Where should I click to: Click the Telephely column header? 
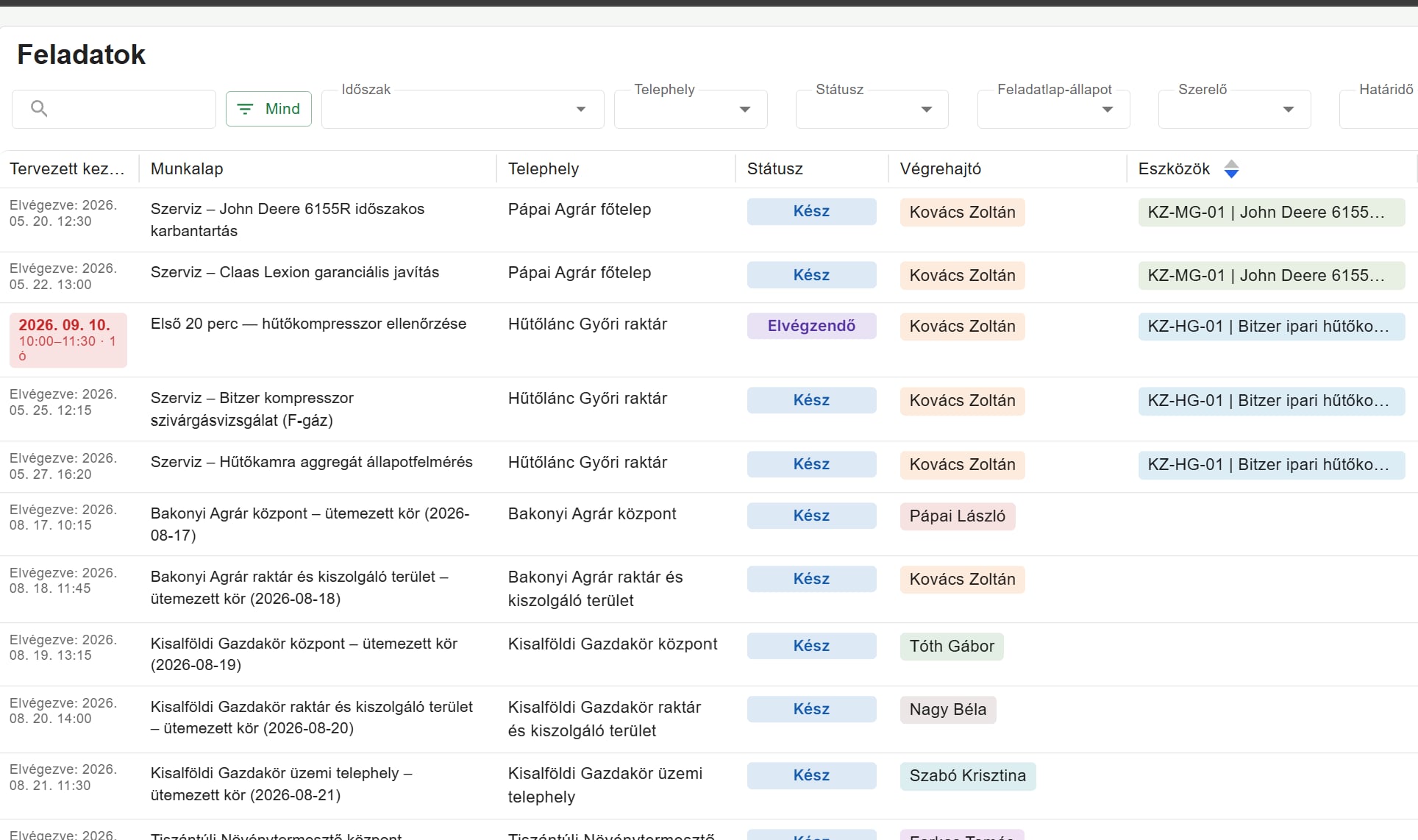click(x=544, y=169)
